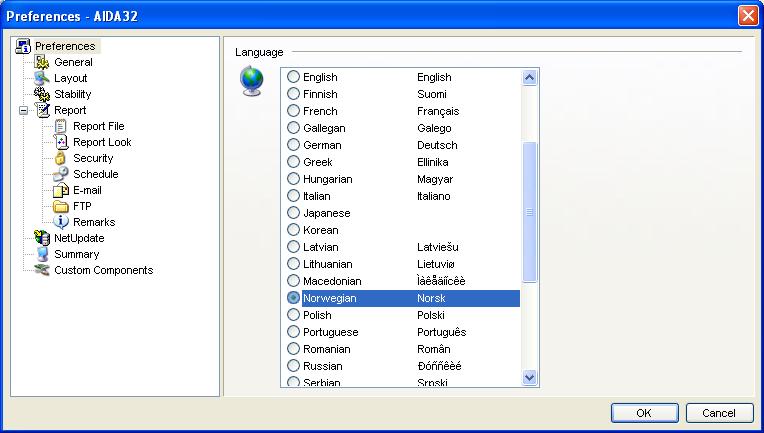
Task: Select the Latvian radio button
Action: [293, 246]
